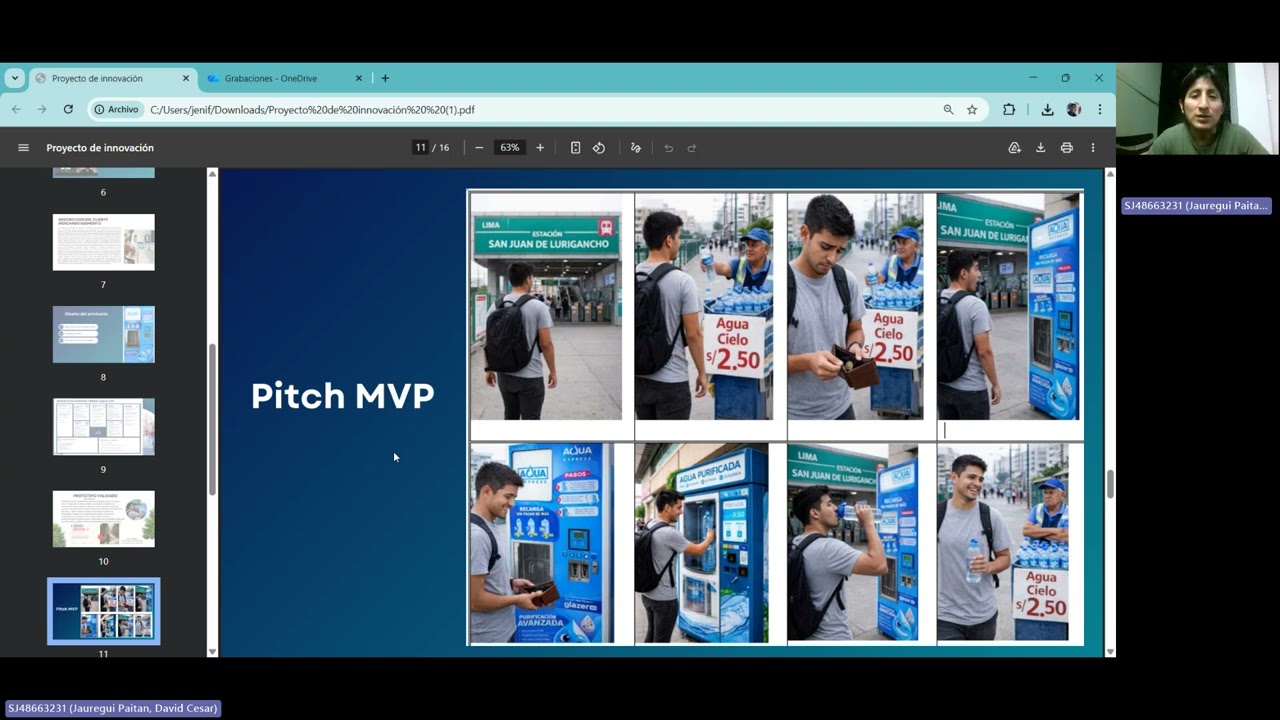Click the Archivo site info chip

coord(117,110)
